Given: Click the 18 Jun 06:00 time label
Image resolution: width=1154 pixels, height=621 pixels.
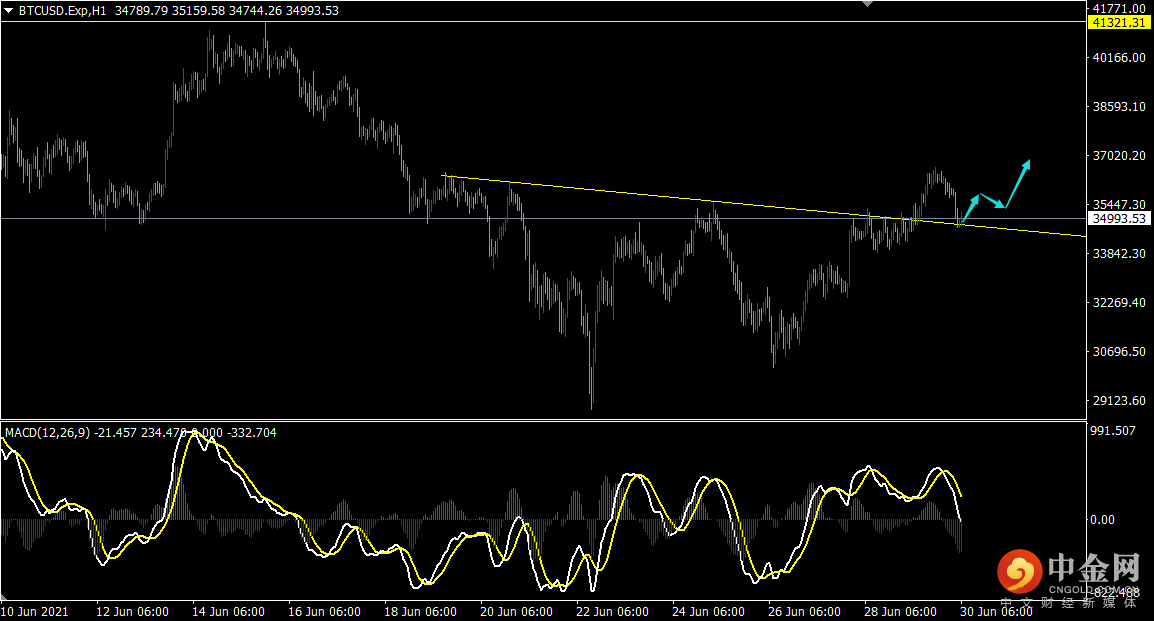Looking at the screenshot, I should (x=420, y=612).
